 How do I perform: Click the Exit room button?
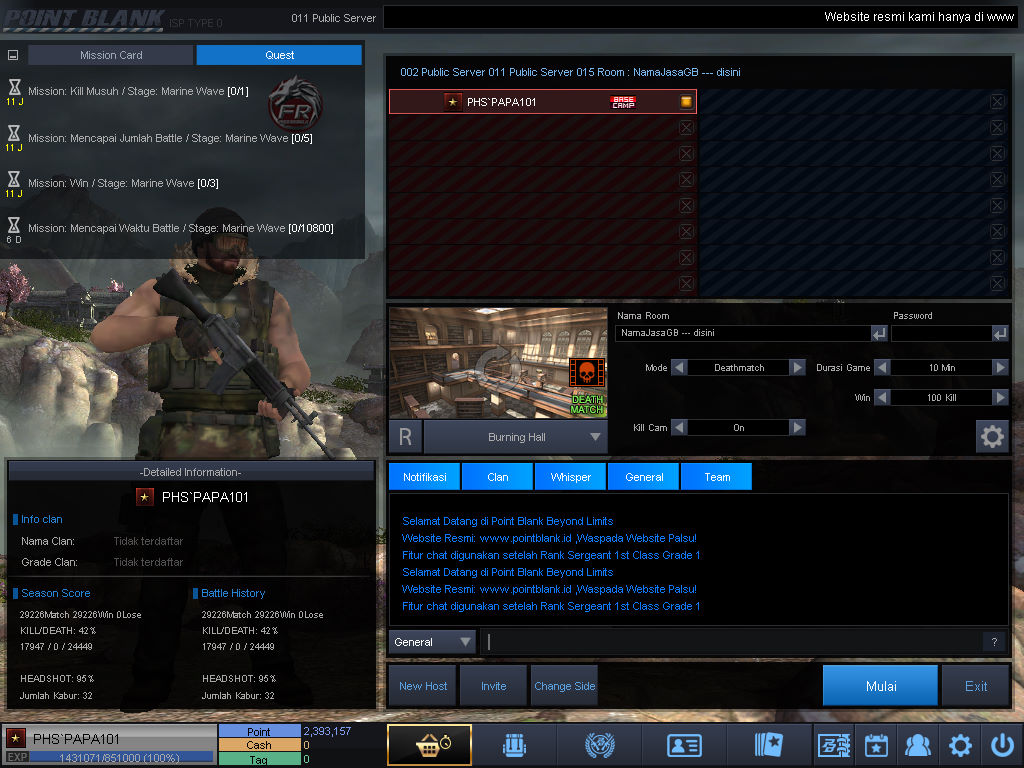click(x=976, y=686)
